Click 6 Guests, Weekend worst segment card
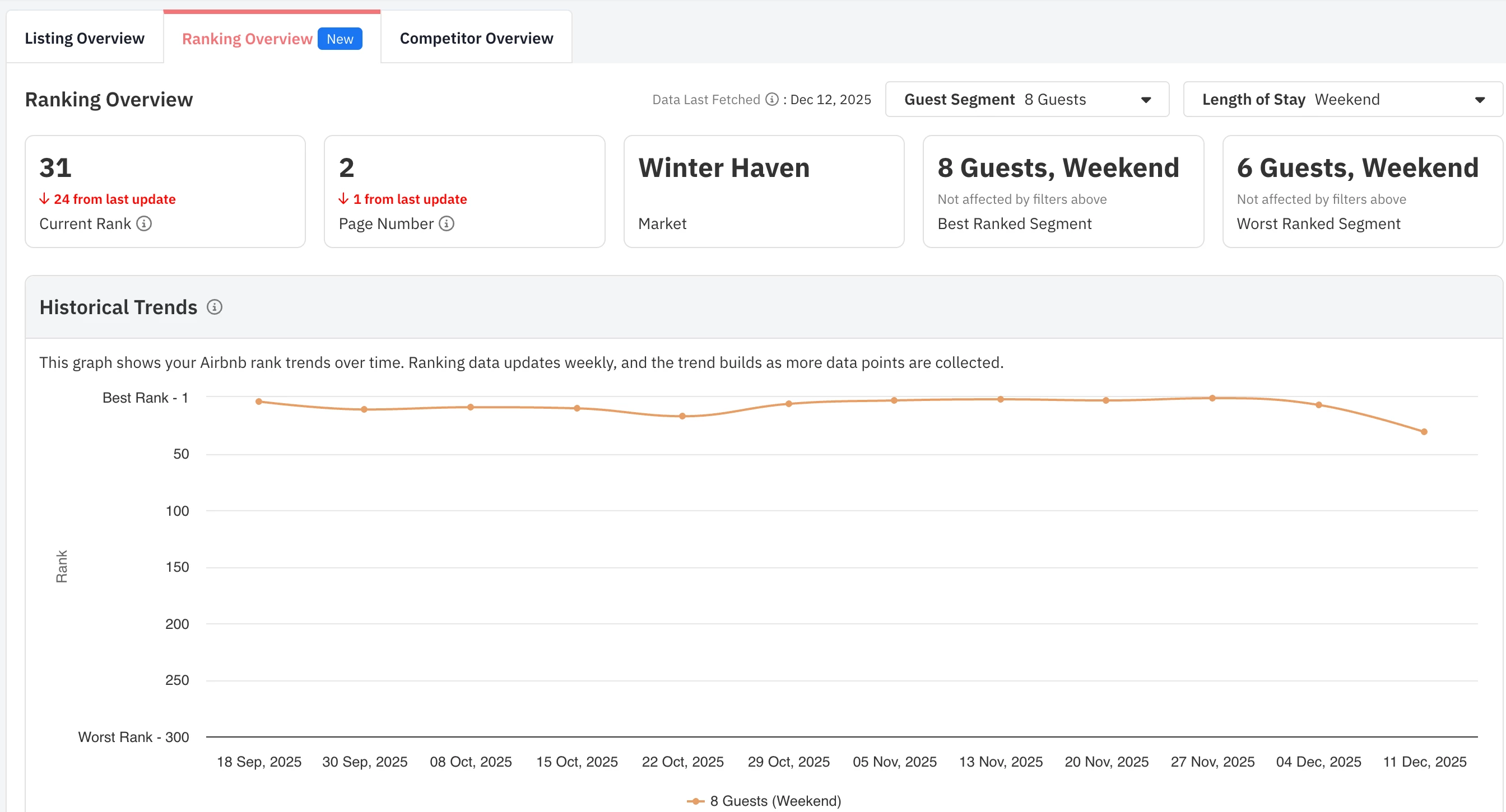Image resolution: width=1506 pixels, height=812 pixels. pyautogui.click(x=1362, y=192)
